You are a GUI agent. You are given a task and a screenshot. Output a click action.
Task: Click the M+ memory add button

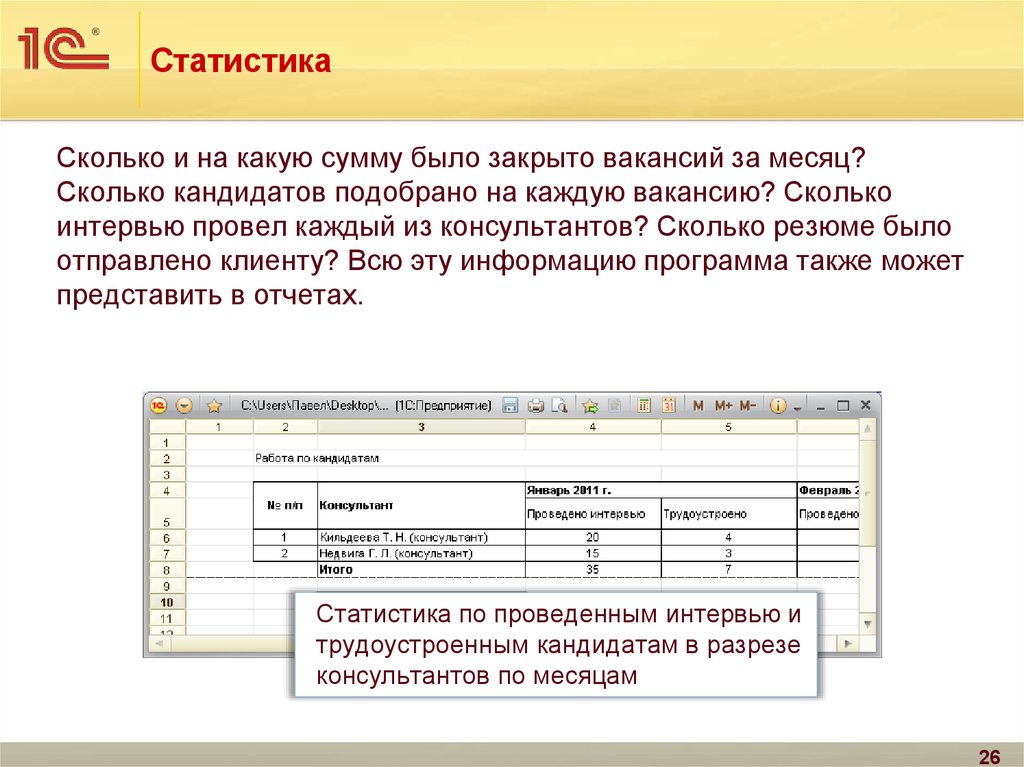point(723,406)
